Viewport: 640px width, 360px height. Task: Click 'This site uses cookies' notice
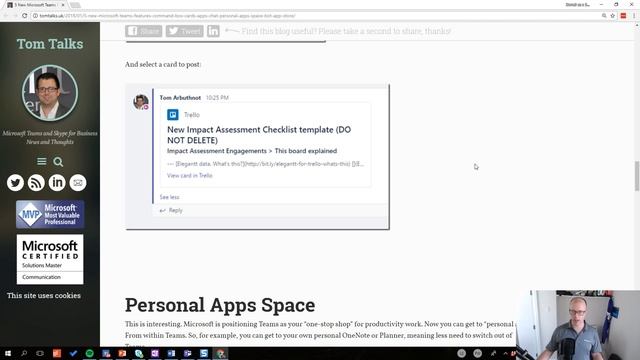(44, 296)
